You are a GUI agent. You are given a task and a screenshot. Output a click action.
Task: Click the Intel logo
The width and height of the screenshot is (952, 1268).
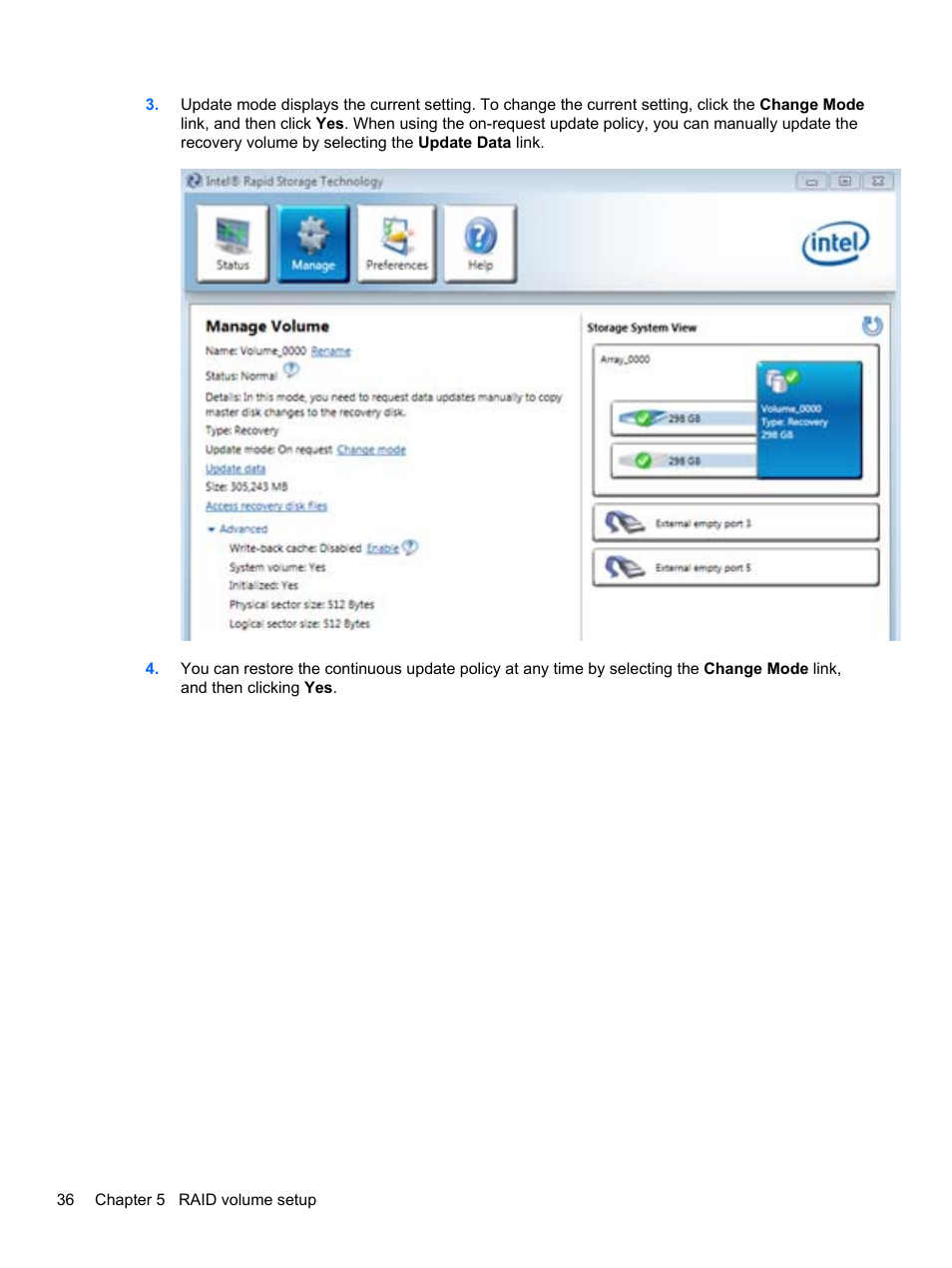click(835, 243)
